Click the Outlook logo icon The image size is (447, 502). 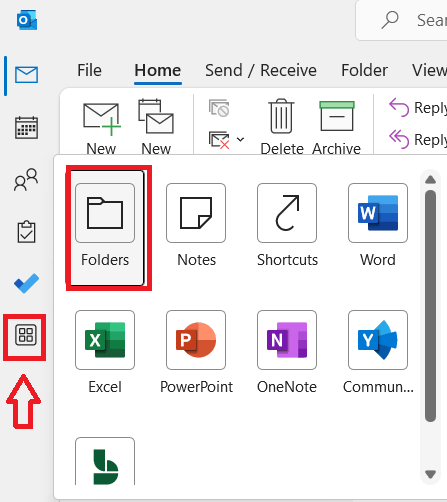27,20
